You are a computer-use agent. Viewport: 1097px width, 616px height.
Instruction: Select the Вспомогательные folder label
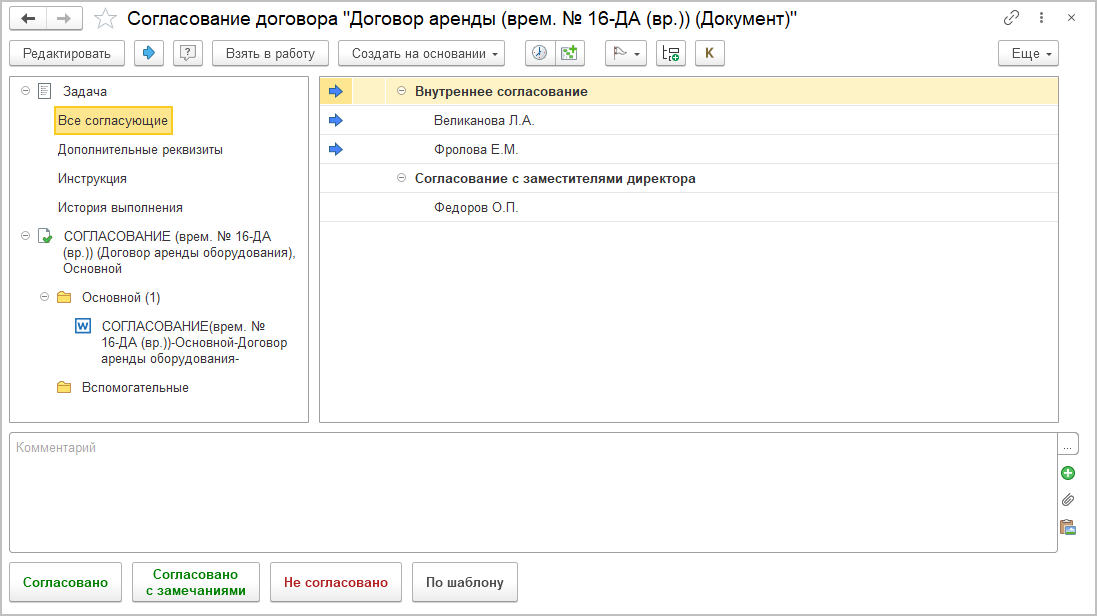pos(135,388)
